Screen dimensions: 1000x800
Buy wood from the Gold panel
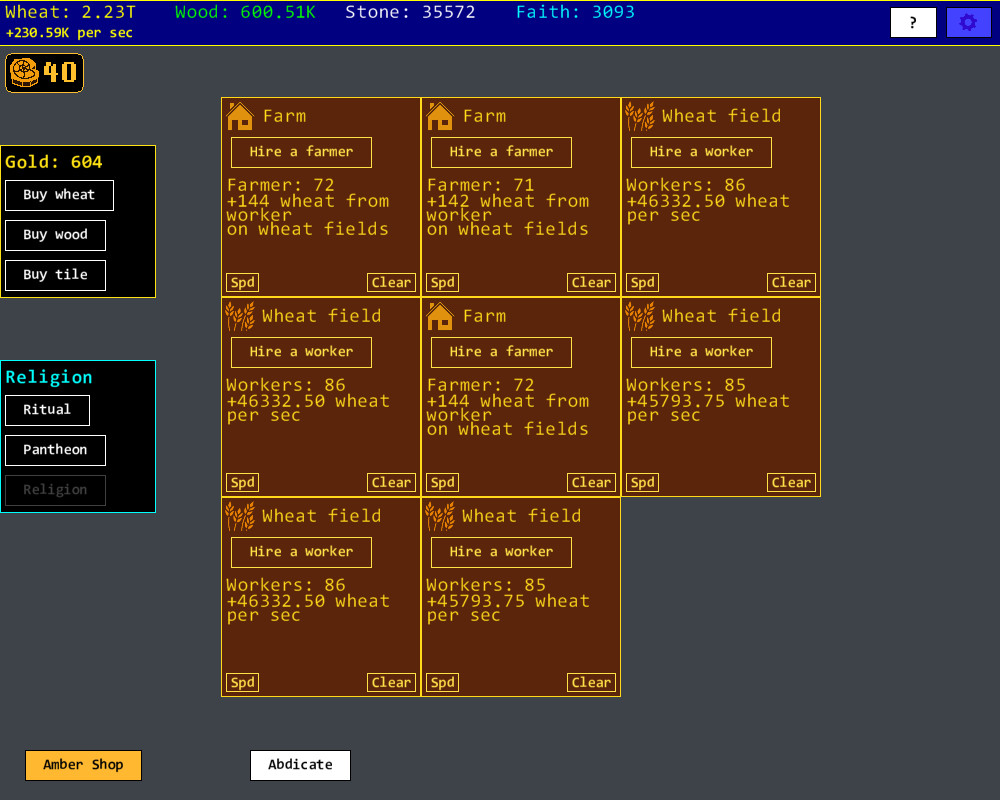coord(55,235)
